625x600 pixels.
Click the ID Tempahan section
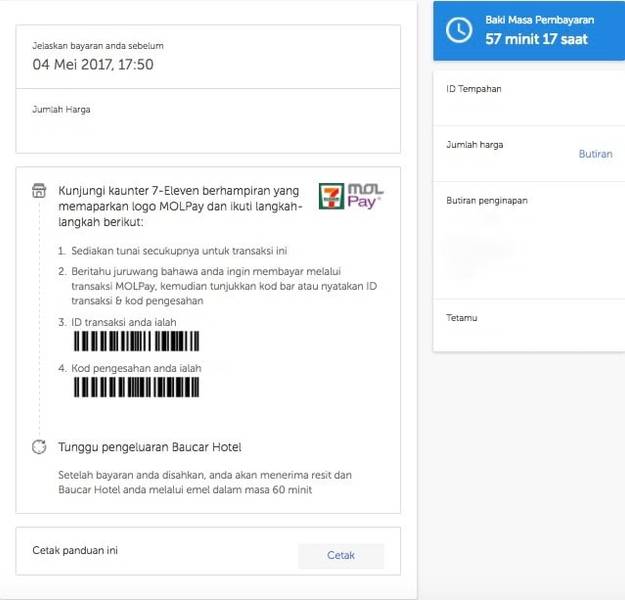[x=529, y=98]
